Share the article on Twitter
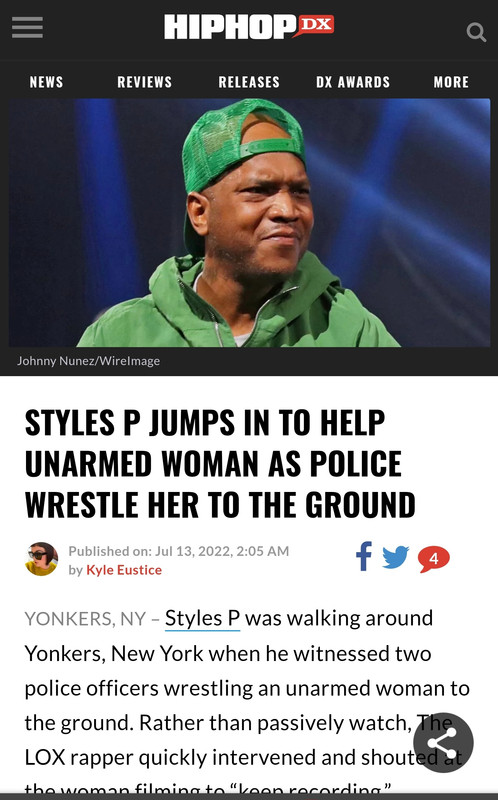This screenshot has height=800, width=498. click(396, 557)
